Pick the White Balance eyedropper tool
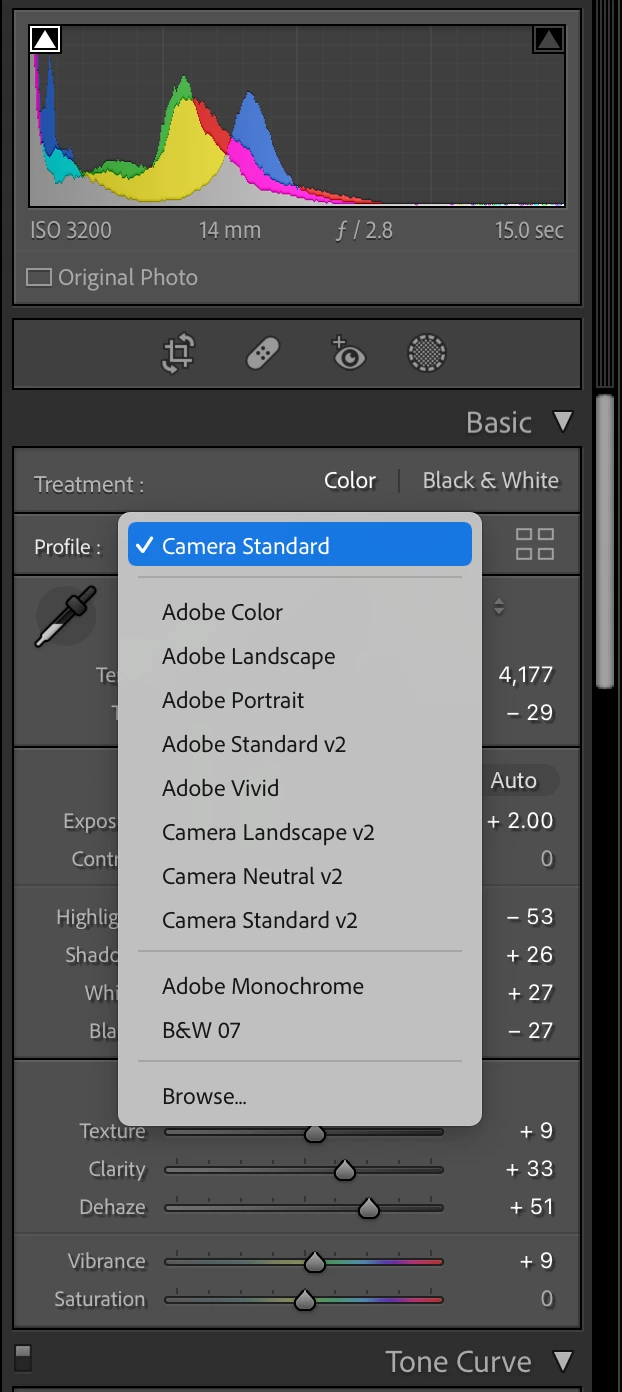The height and width of the screenshot is (1392, 622). 66,615
